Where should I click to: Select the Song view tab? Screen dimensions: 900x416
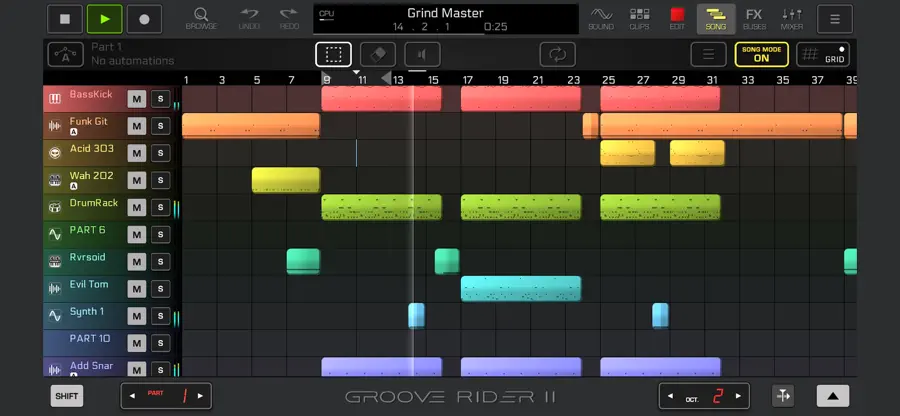716,19
